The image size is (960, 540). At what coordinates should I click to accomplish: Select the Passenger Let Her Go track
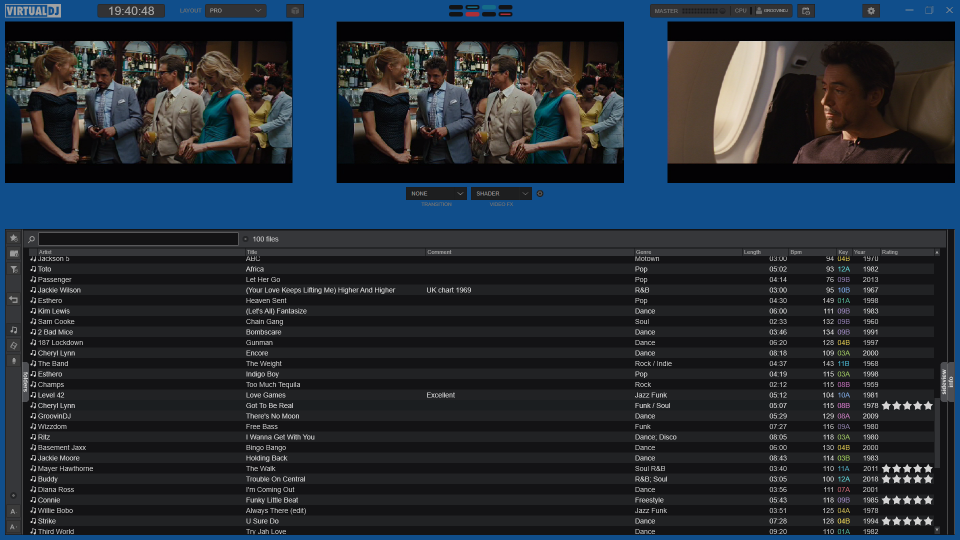coord(481,279)
